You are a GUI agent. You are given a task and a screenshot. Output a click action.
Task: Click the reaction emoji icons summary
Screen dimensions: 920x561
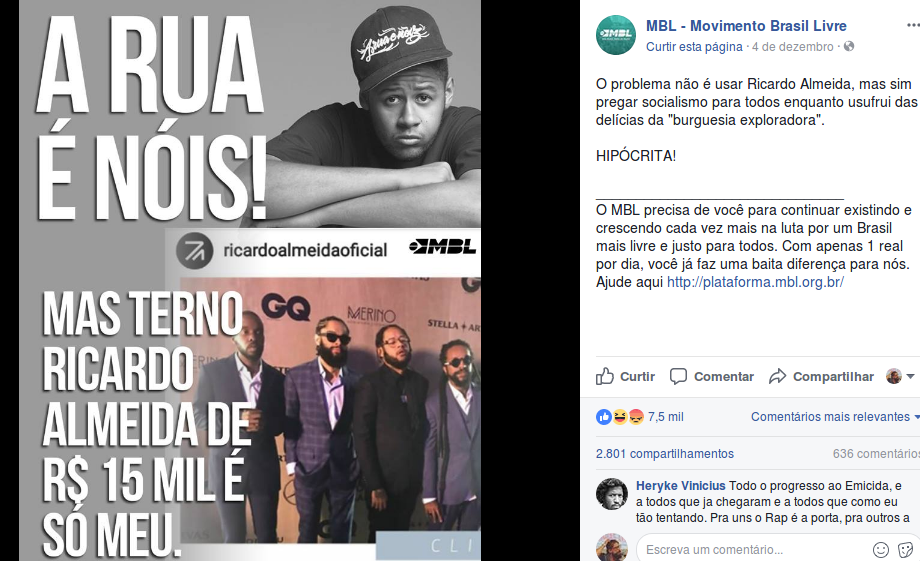point(620,417)
